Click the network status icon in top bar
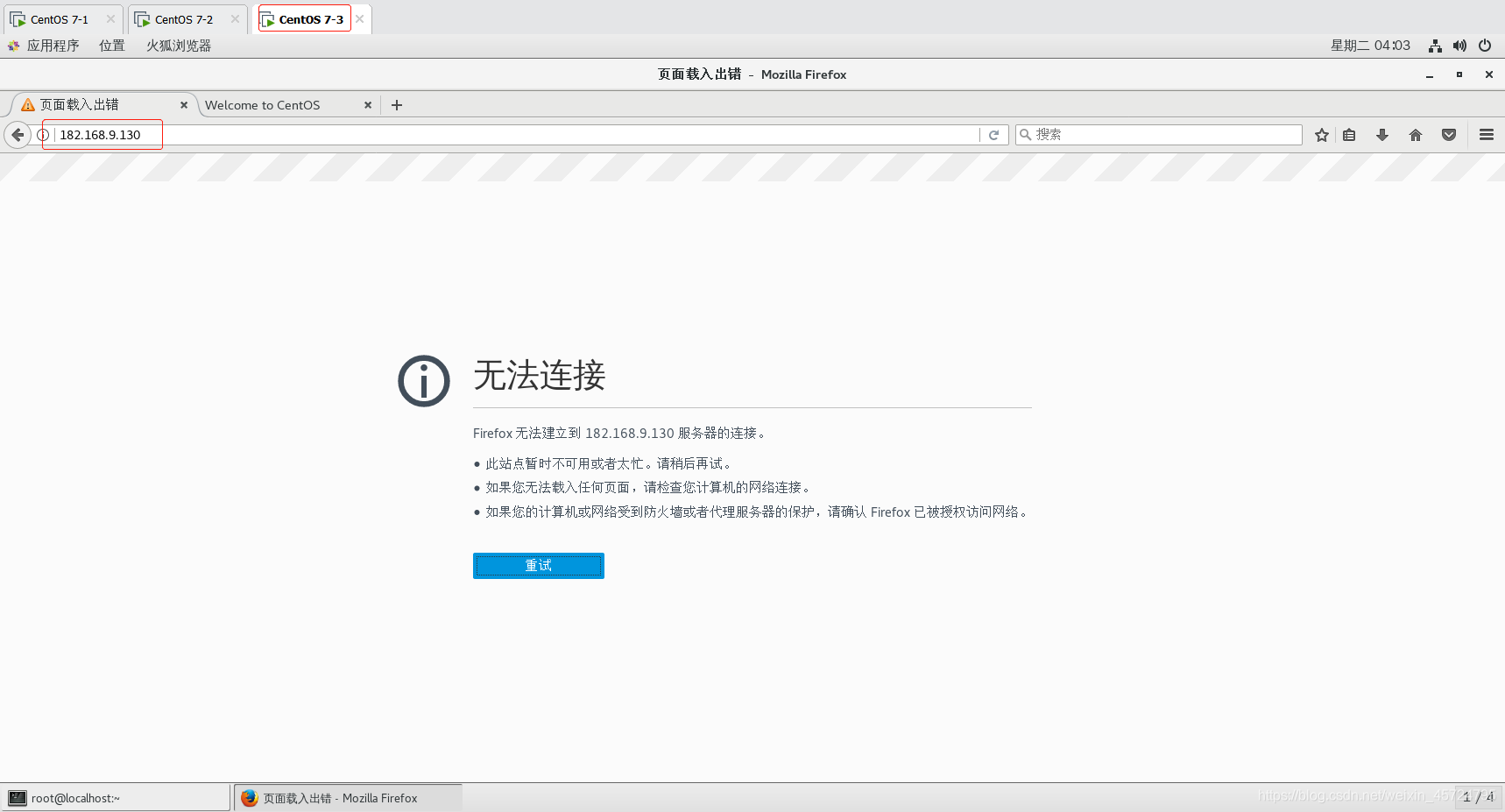Image resolution: width=1505 pixels, height=812 pixels. pos(1434,46)
